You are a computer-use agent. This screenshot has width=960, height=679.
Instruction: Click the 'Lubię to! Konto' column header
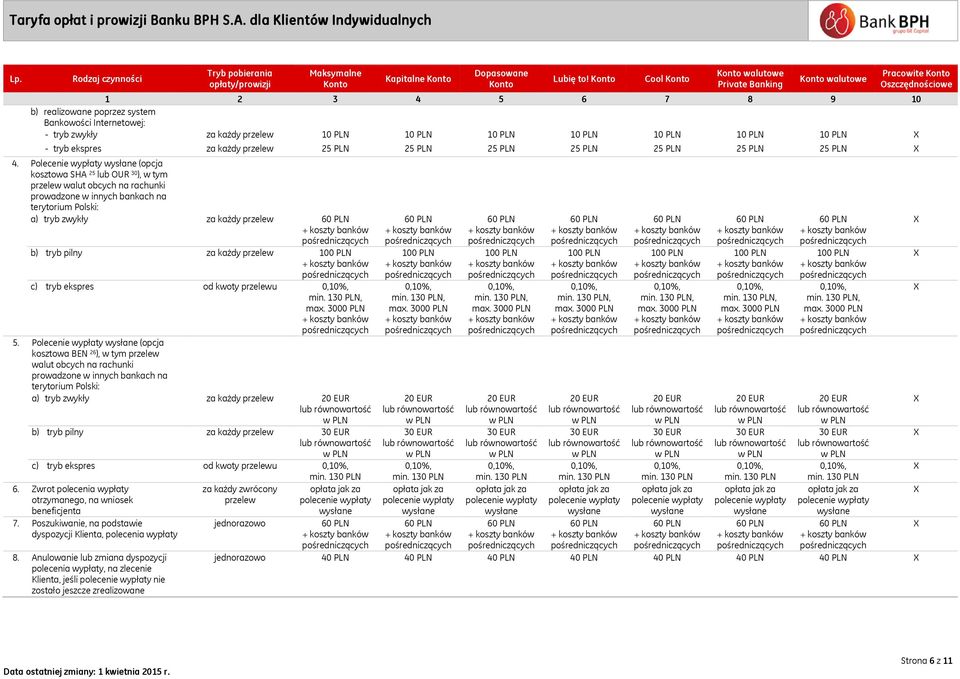point(584,79)
